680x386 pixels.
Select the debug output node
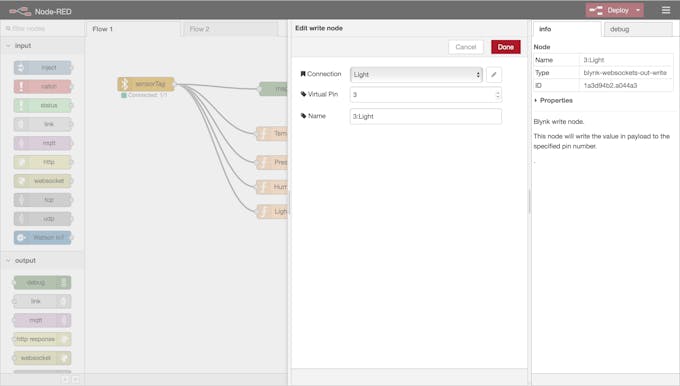tap(42, 283)
